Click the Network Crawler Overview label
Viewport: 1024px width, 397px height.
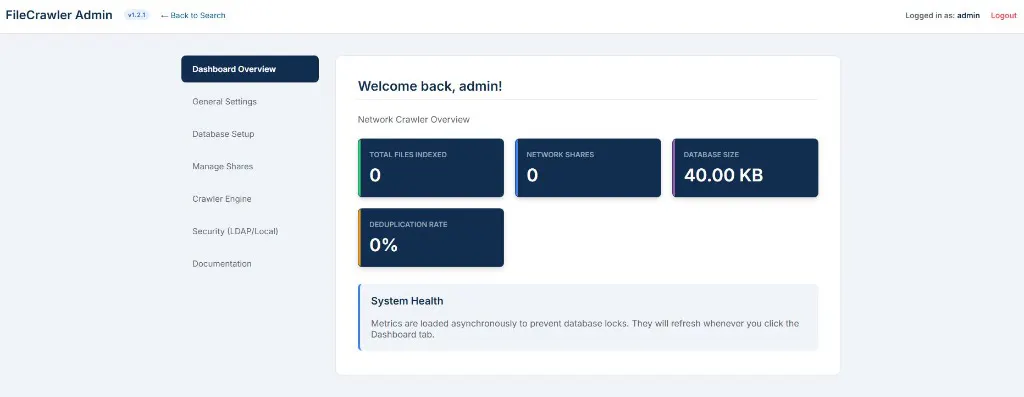tap(413, 119)
